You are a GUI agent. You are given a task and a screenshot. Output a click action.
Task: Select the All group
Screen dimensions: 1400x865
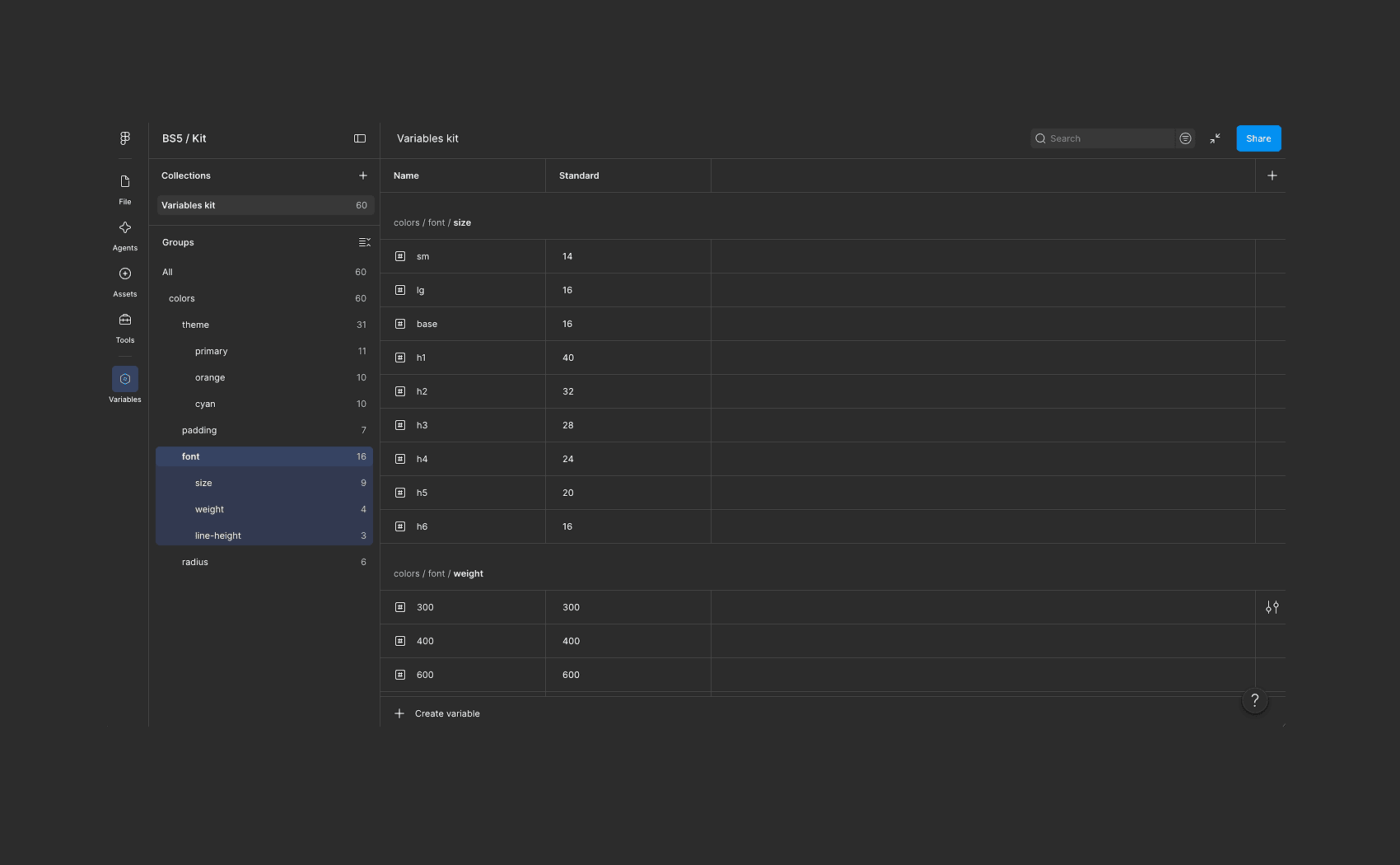(264, 272)
